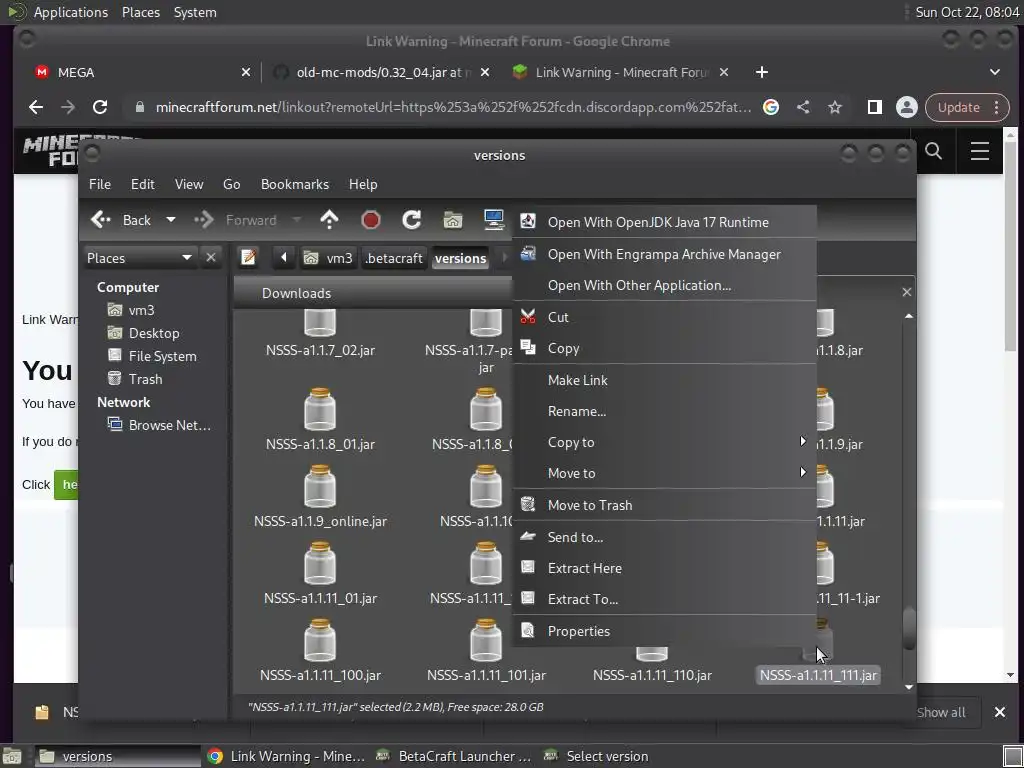
Task: Click the File System icon in sidebar
Action: [114, 356]
